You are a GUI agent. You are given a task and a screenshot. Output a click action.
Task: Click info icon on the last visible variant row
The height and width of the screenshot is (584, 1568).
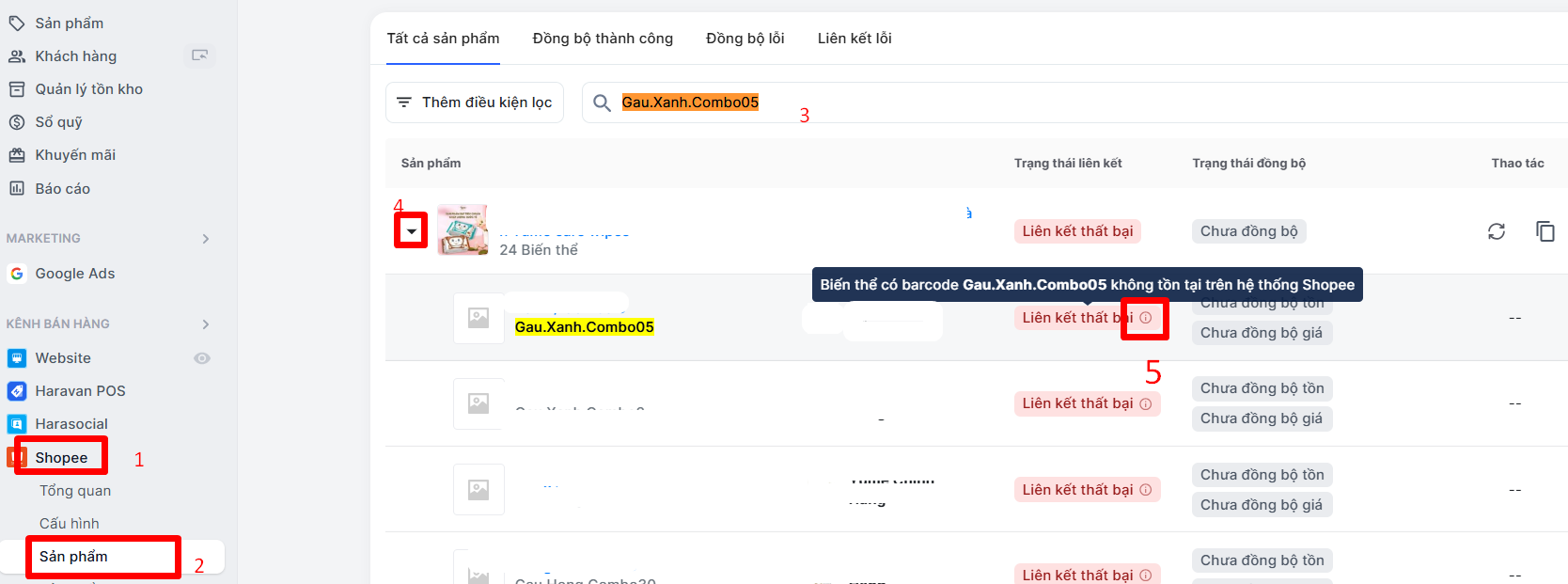pyautogui.click(x=1146, y=576)
